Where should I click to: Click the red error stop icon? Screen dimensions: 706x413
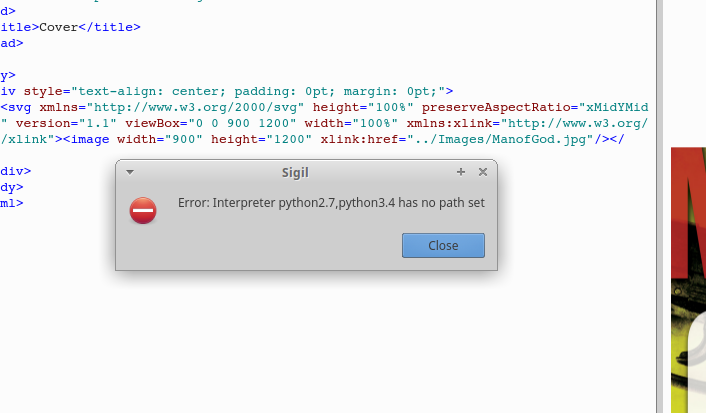click(144, 210)
